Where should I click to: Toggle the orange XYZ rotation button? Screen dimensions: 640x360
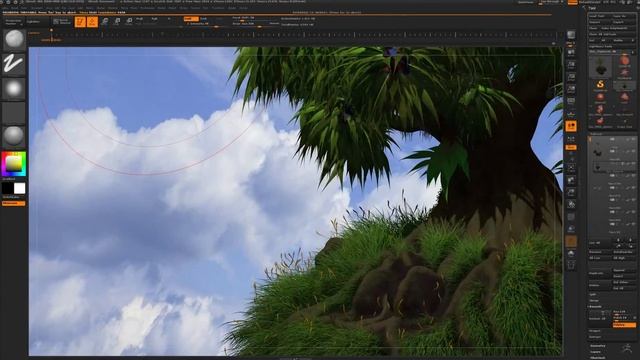(x=571, y=147)
